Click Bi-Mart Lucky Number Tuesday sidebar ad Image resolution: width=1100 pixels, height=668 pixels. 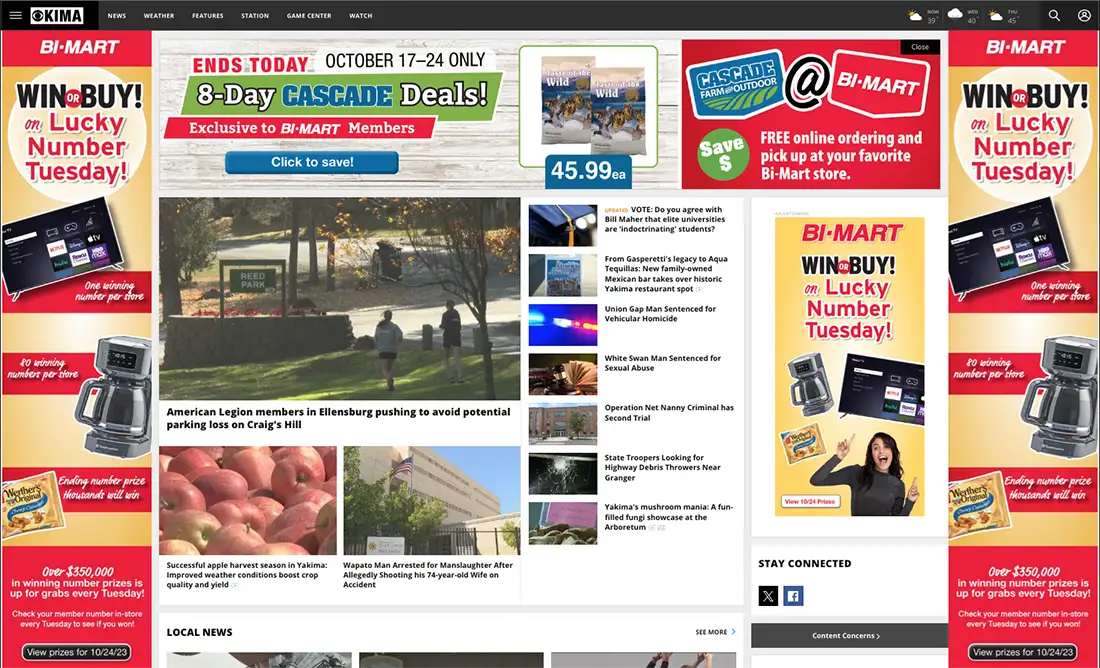point(850,366)
